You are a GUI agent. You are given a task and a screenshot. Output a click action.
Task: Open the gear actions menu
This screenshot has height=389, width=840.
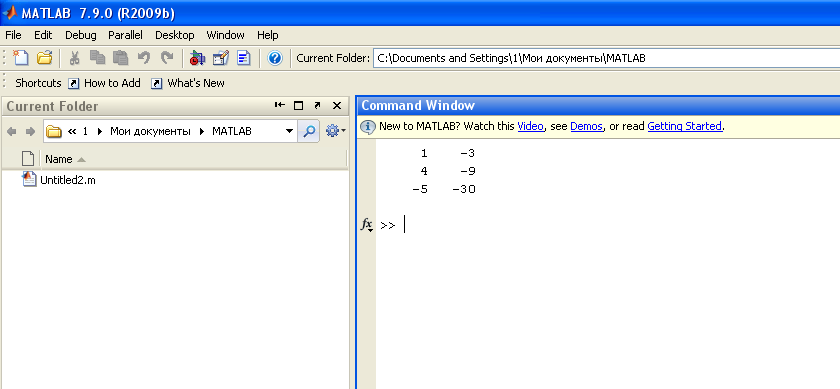click(x=335, y=131)
